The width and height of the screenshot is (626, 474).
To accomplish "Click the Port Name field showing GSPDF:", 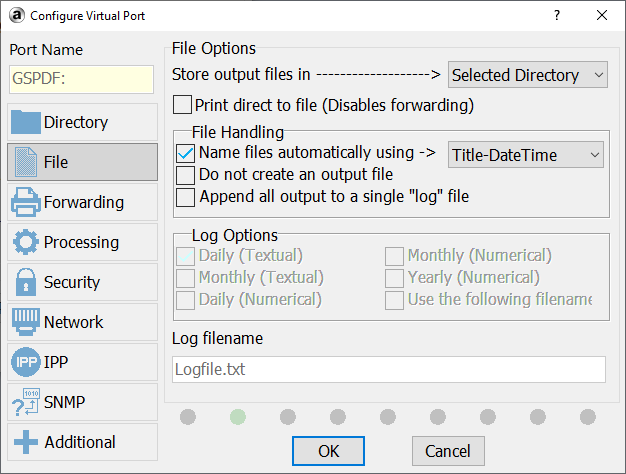I will (81, 79).
